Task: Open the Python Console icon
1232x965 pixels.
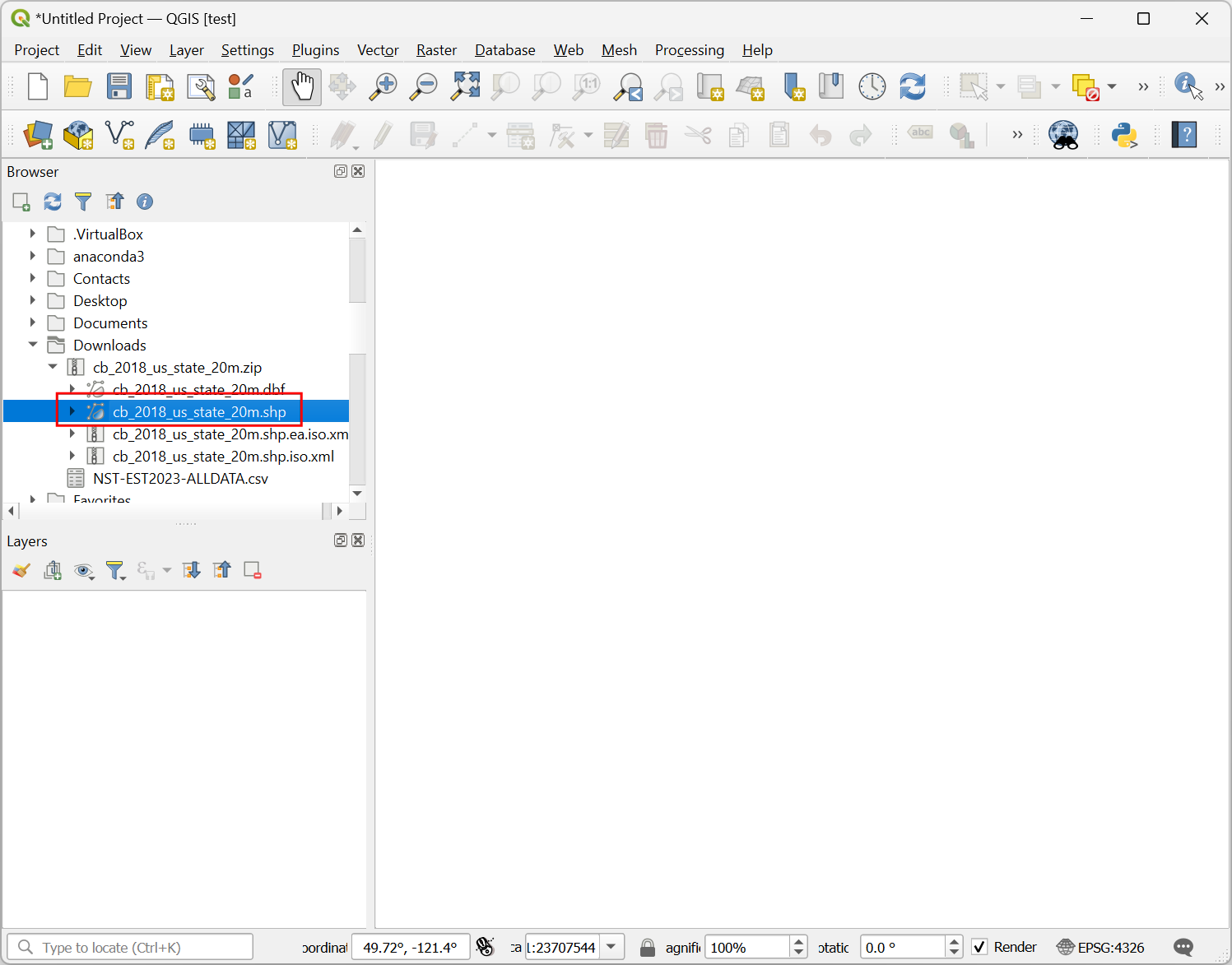Action: click(x=1123, y=135)
